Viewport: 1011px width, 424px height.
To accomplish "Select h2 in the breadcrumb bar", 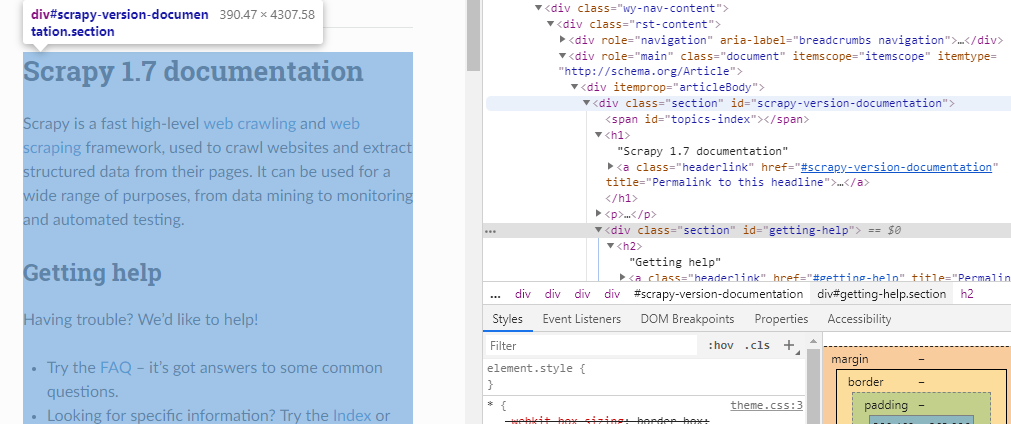I will (967, 294).
